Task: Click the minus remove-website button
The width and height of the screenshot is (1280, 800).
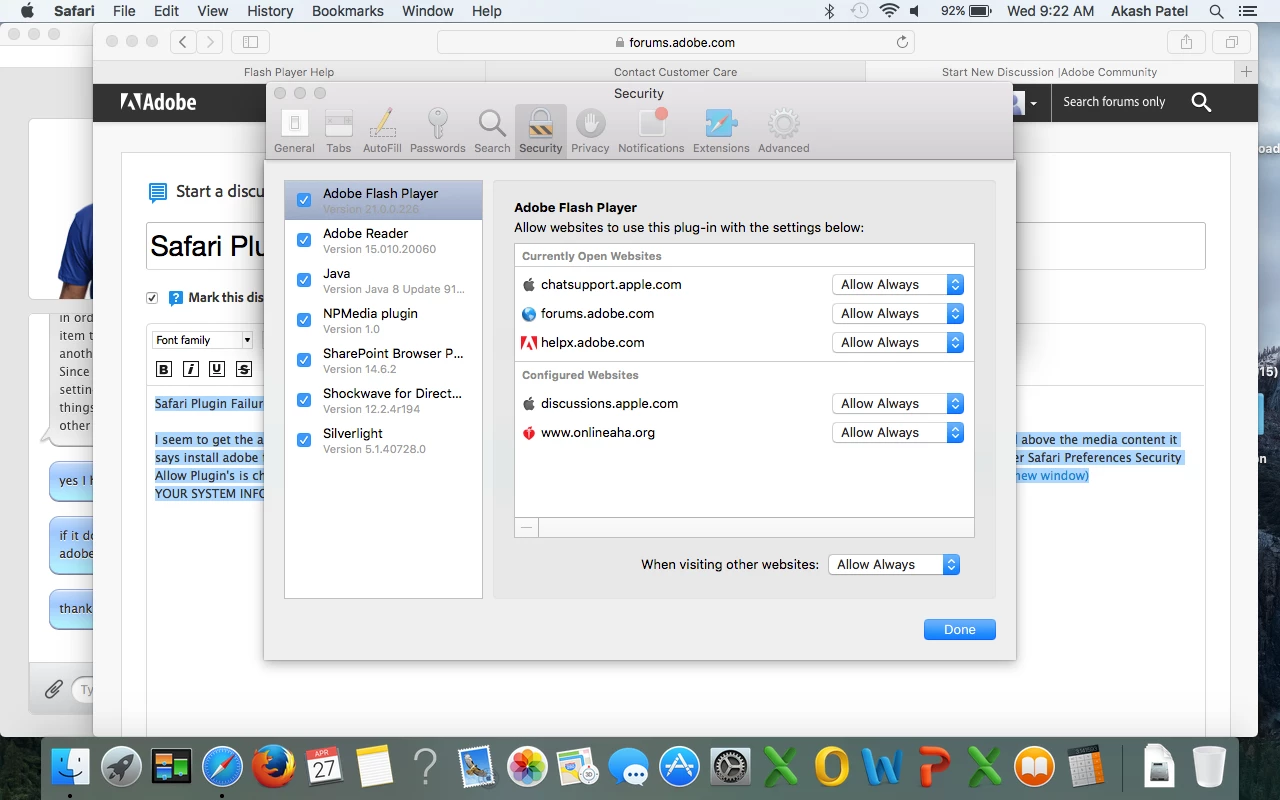Action: (x=526, y=527)
